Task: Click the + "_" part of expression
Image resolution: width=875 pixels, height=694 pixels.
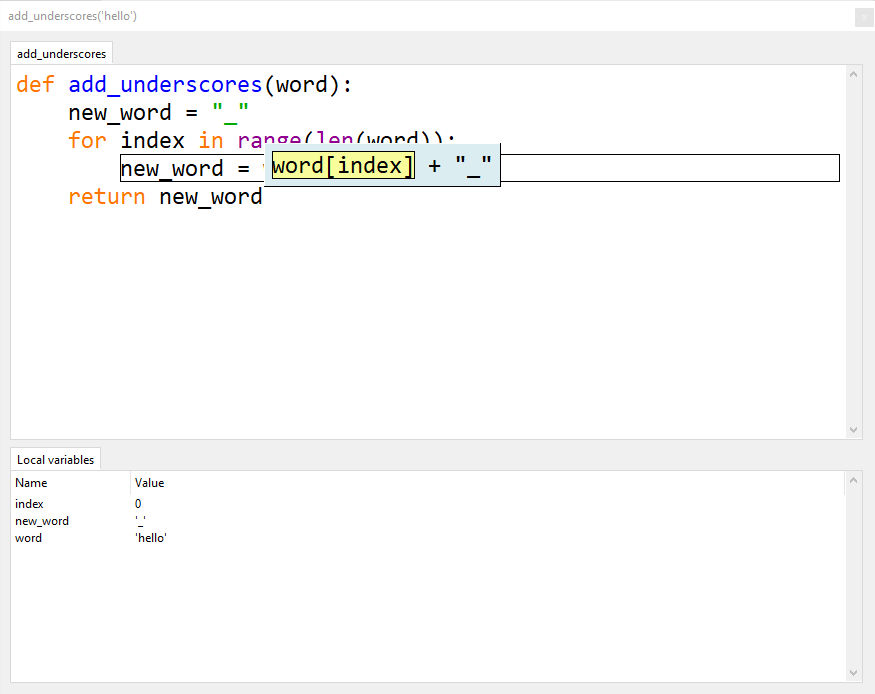Action: pos(460,166)
